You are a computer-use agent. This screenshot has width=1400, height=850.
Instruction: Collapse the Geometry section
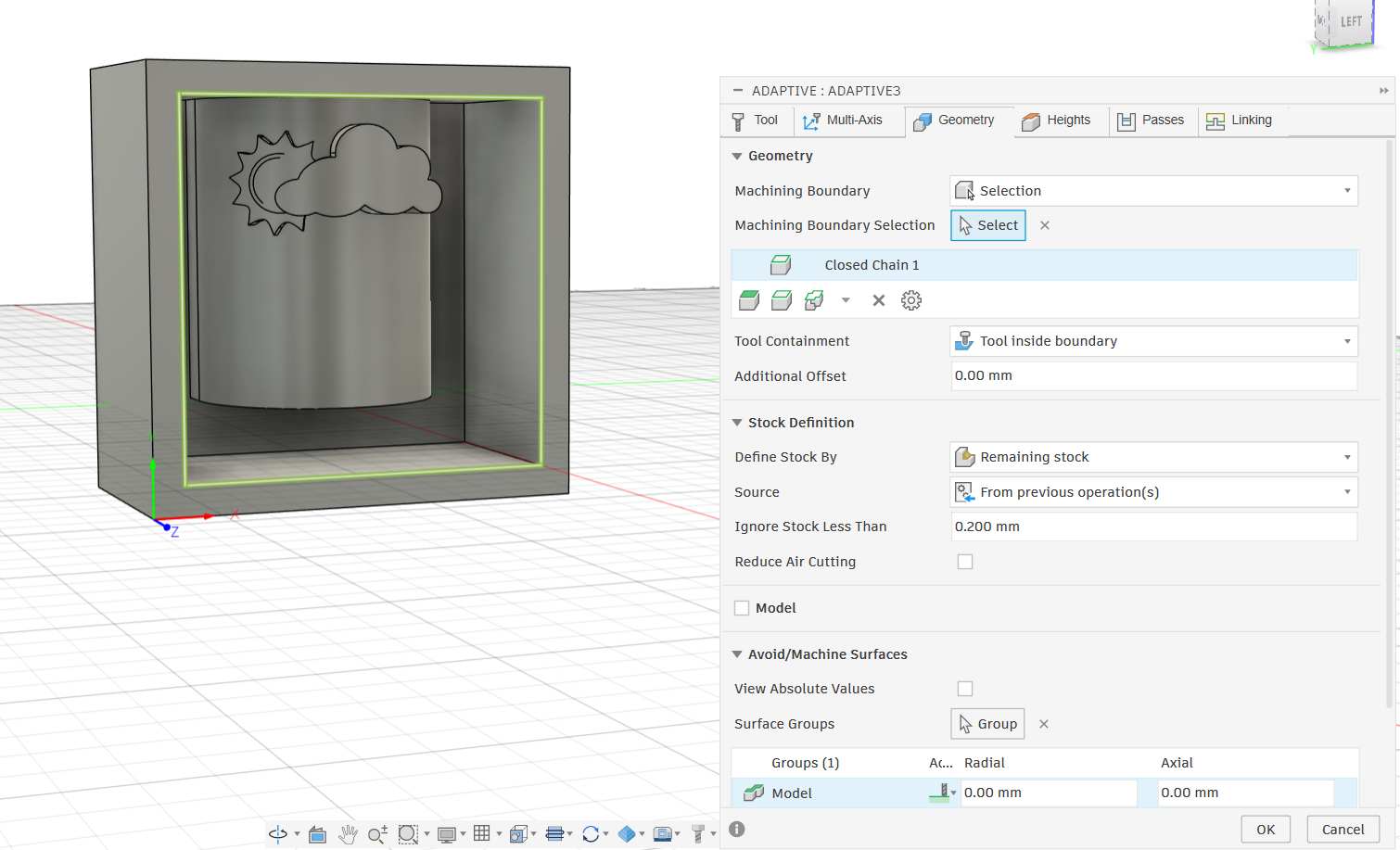point(737,156)
